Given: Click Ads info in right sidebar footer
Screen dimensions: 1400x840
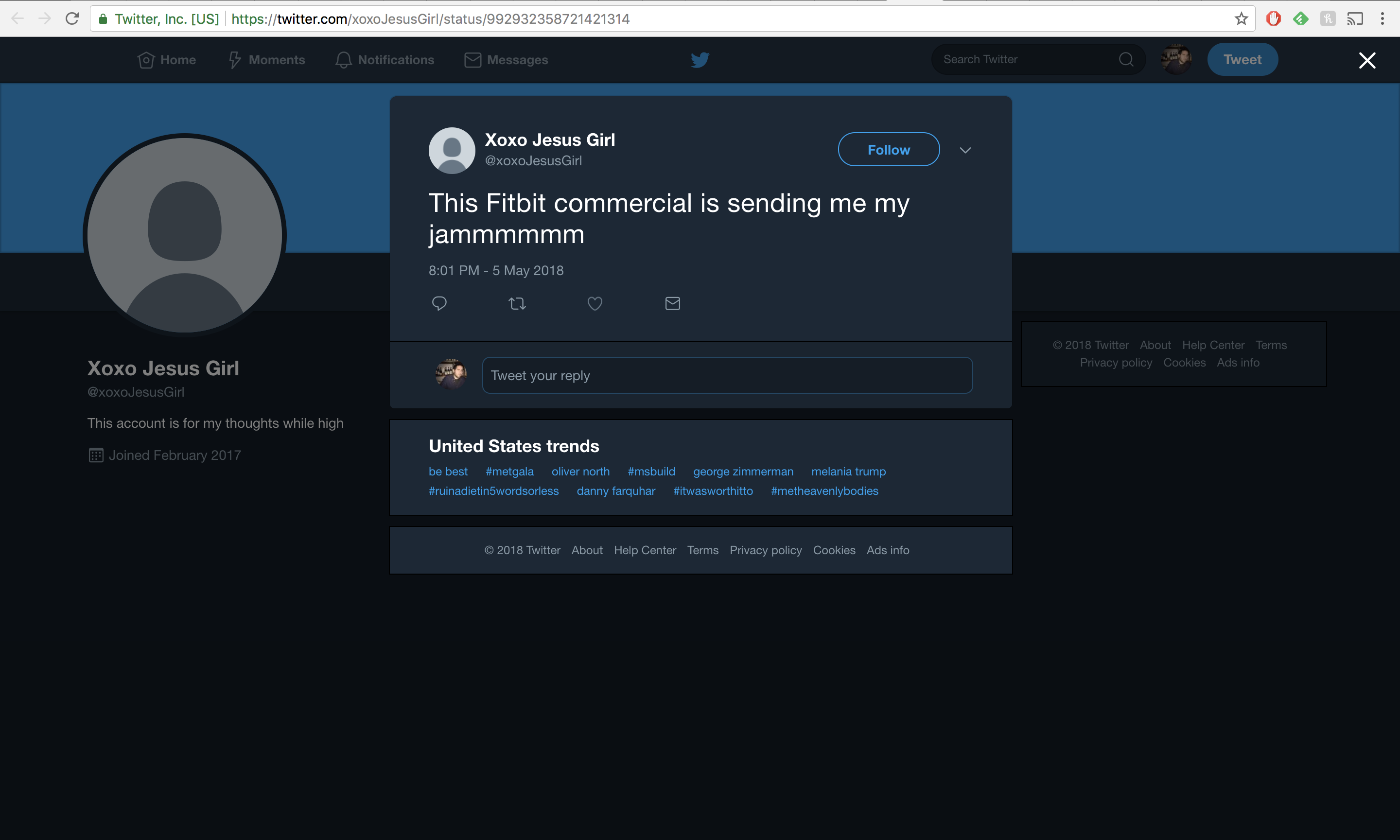Looking at the screenshot, I should tap(1238, 362).
